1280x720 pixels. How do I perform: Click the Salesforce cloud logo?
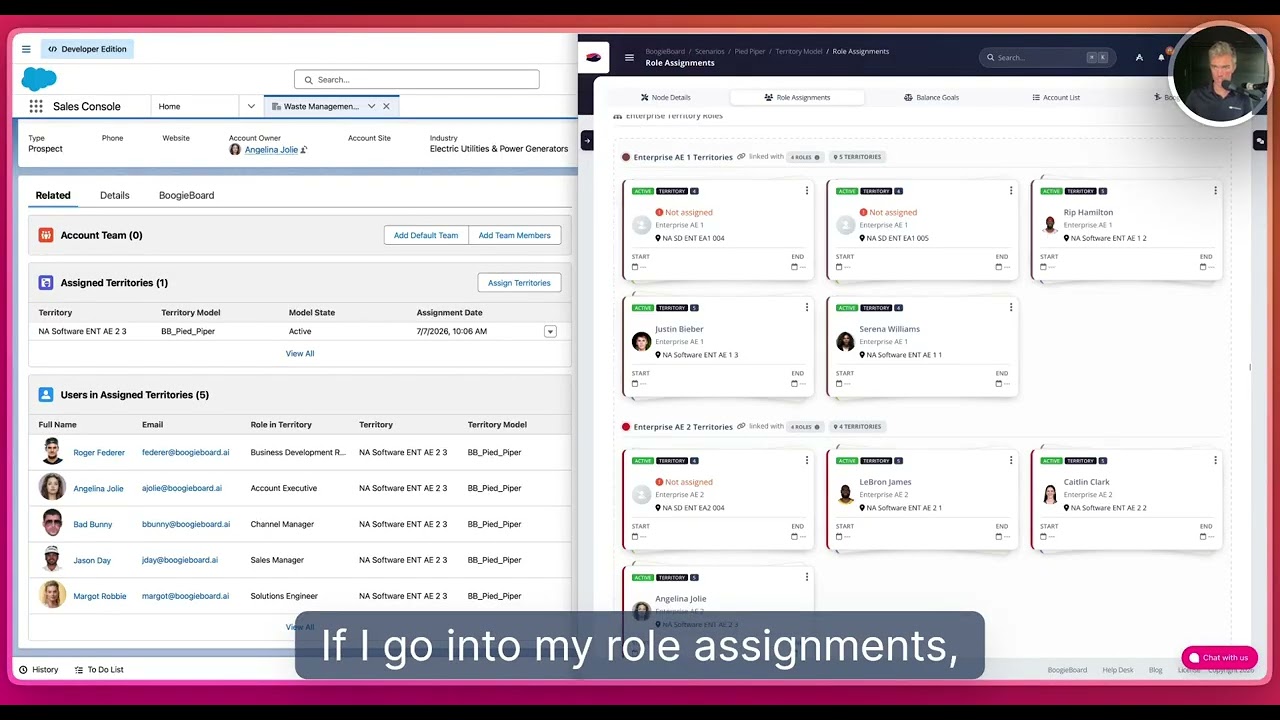coord(39,79)
